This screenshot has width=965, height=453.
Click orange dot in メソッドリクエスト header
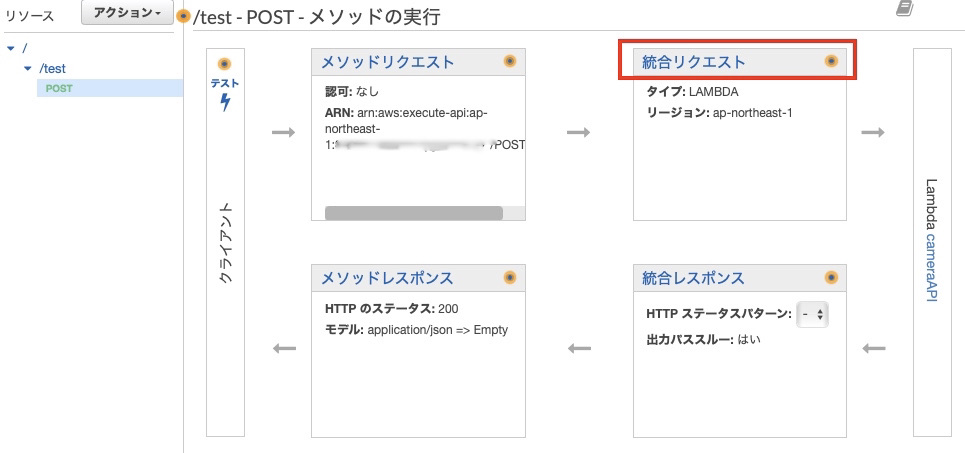[x=510, y=61]
